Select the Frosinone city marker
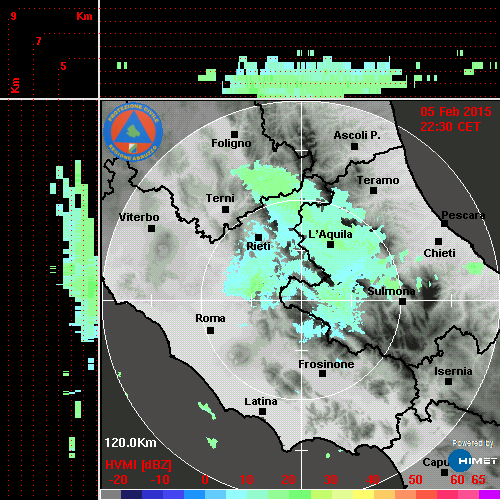Viewport: 500px width, 500px height. (322, 374)
